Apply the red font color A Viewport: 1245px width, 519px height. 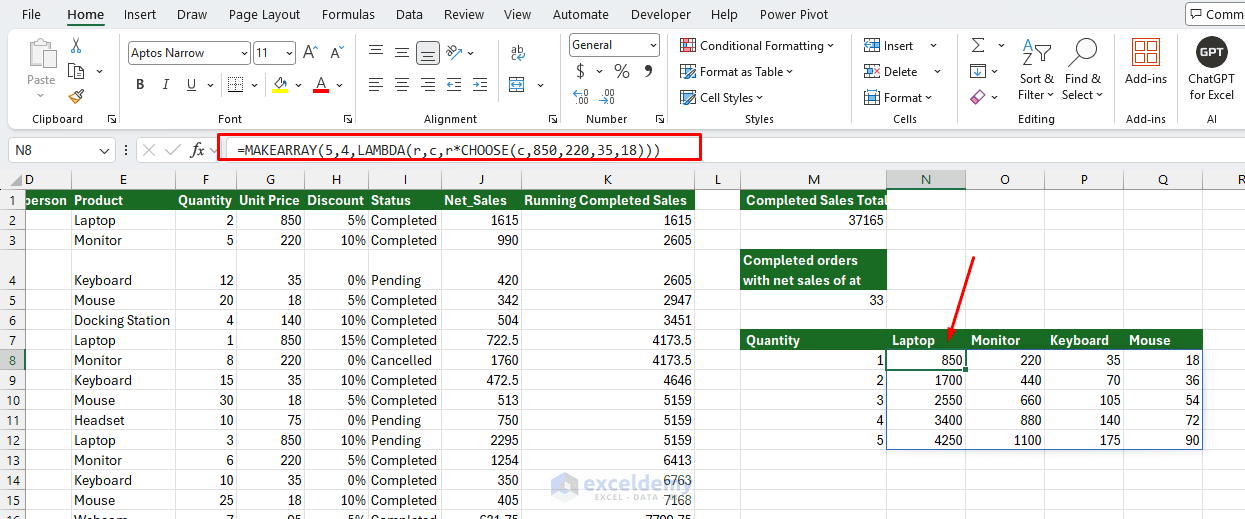coord(321,85)
